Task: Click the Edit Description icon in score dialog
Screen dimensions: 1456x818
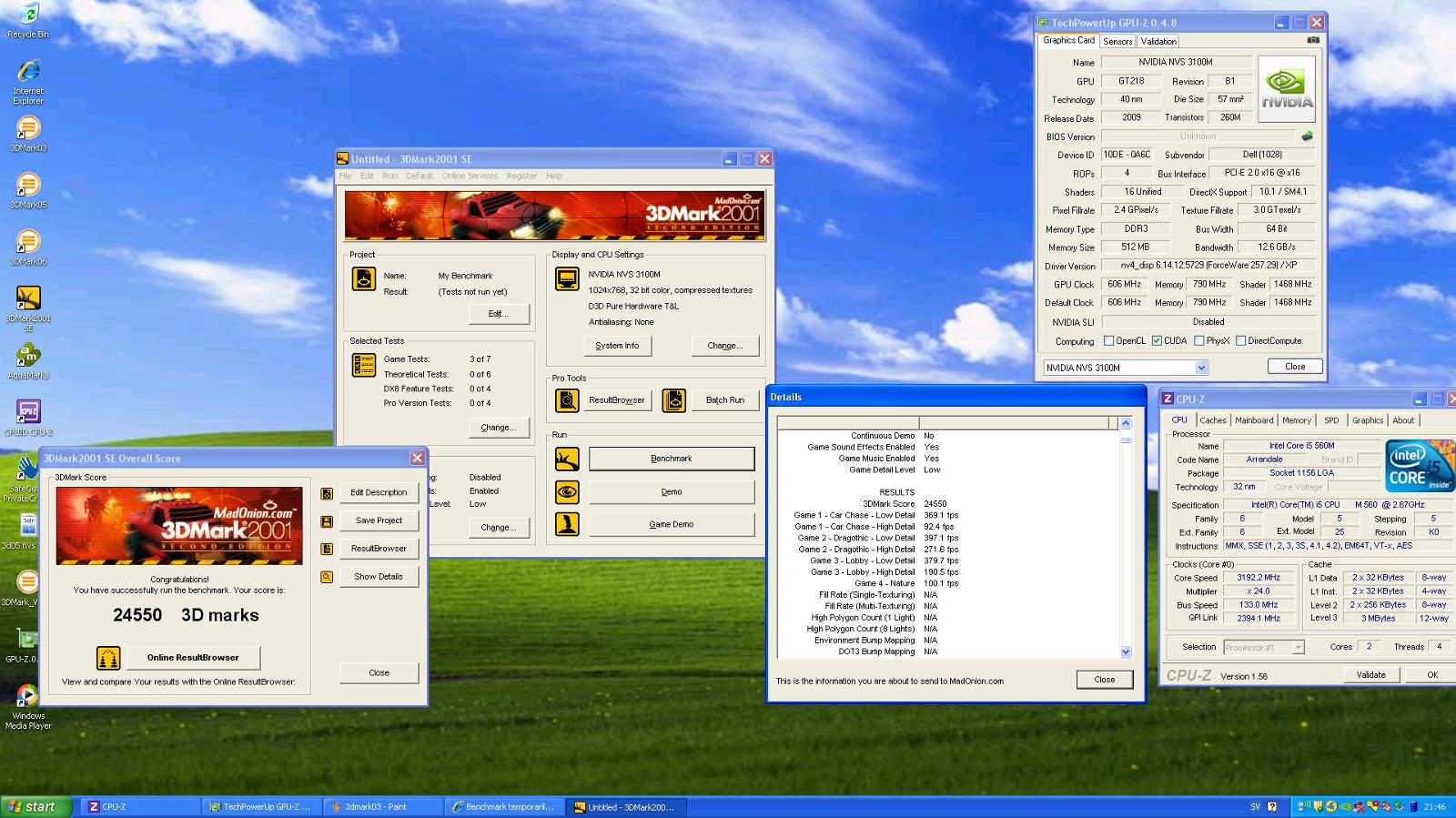Action: [327, 493]
